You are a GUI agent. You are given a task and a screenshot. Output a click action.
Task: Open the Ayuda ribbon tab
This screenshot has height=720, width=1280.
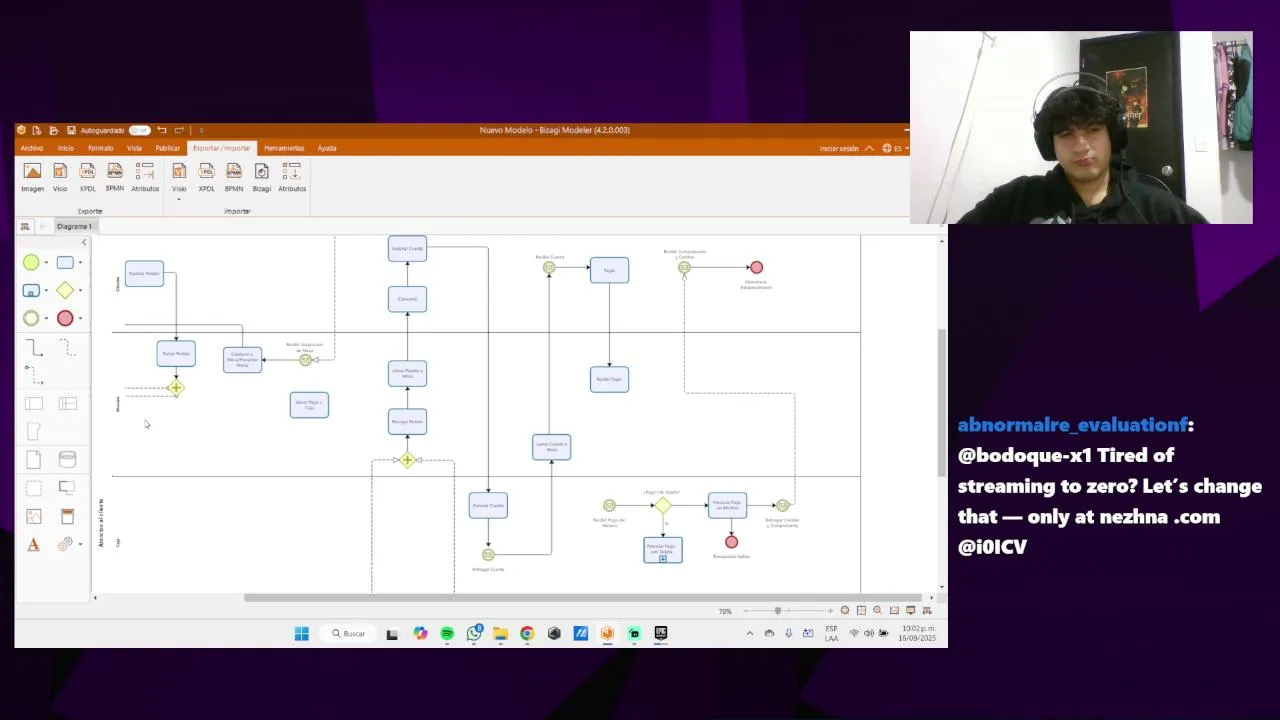pos(327,148)
